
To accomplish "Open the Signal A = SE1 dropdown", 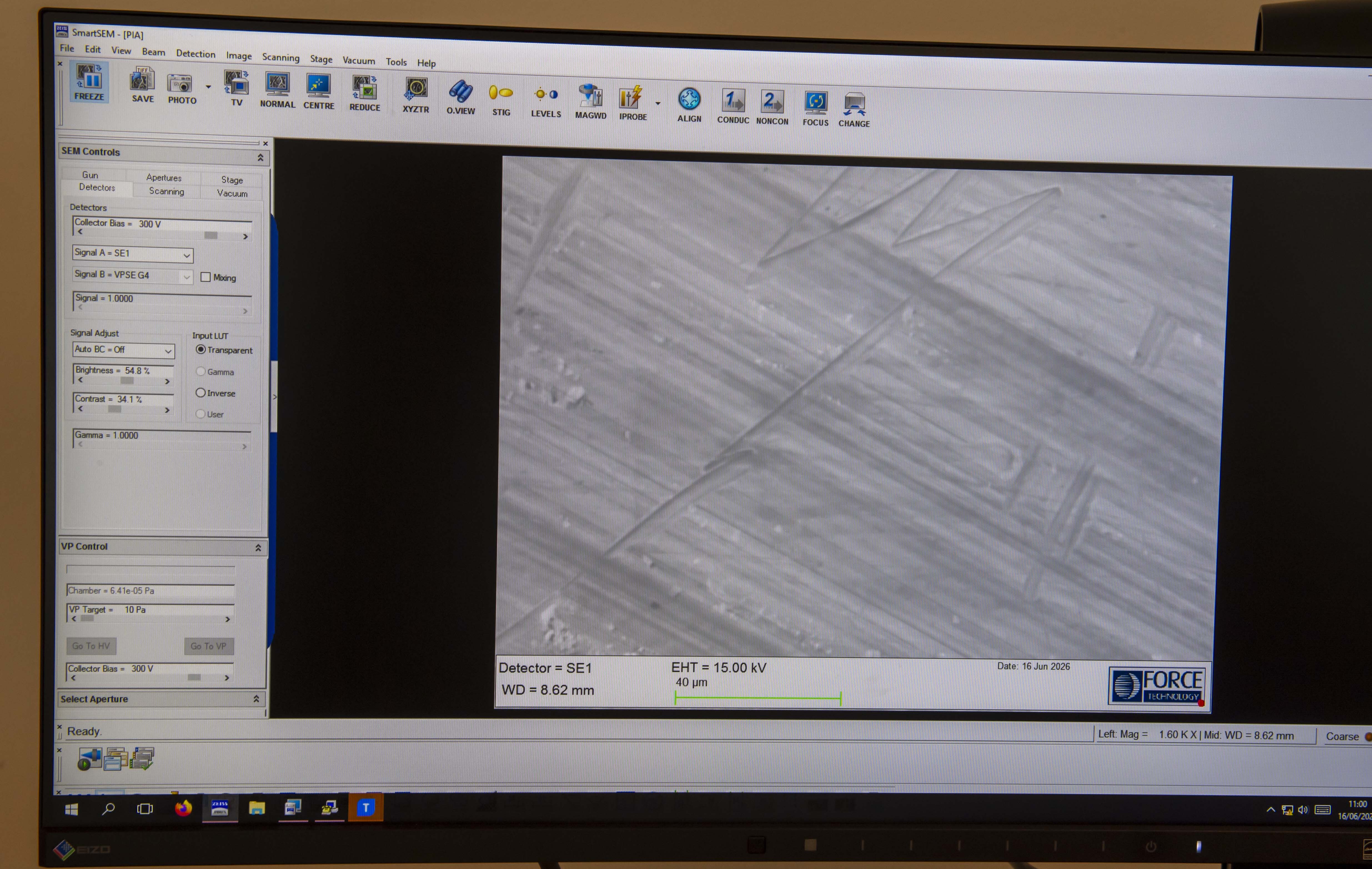I will 187,255.
